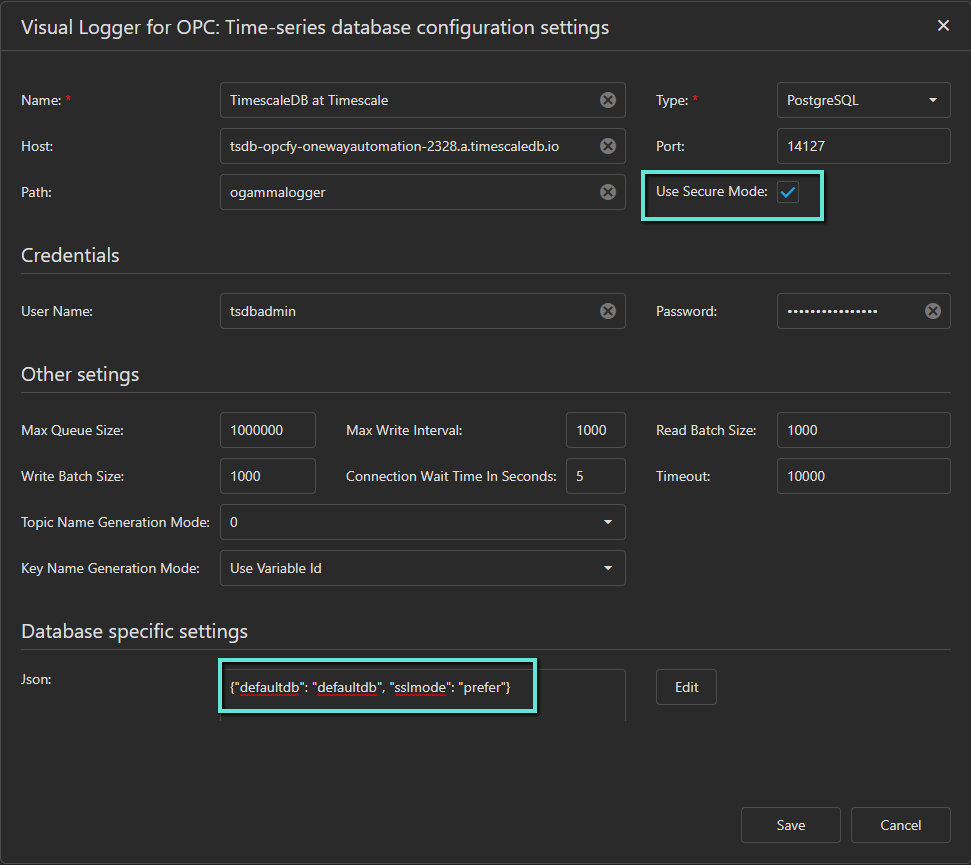971x865 pixels.
Task: Save the database configuration
Action: point(790,825)
